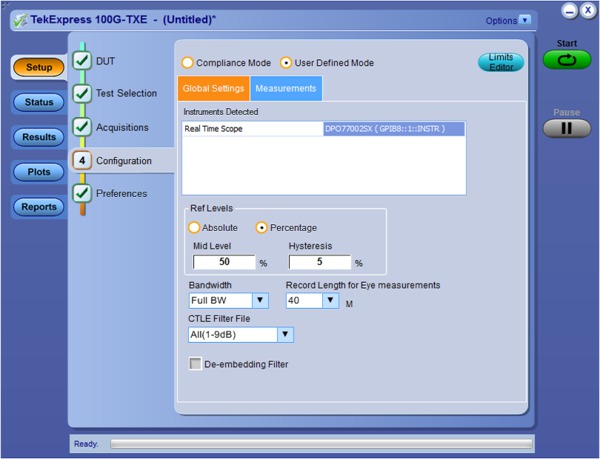Image resolution: width=600 pixels, height=459 pixels.
Task: Click the DUT step checkmark icon
Action: 83,61
